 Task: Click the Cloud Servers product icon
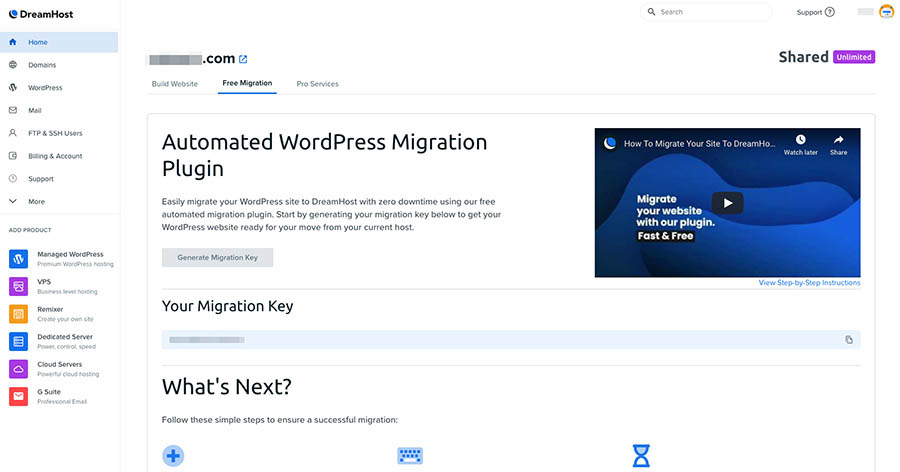18,369
